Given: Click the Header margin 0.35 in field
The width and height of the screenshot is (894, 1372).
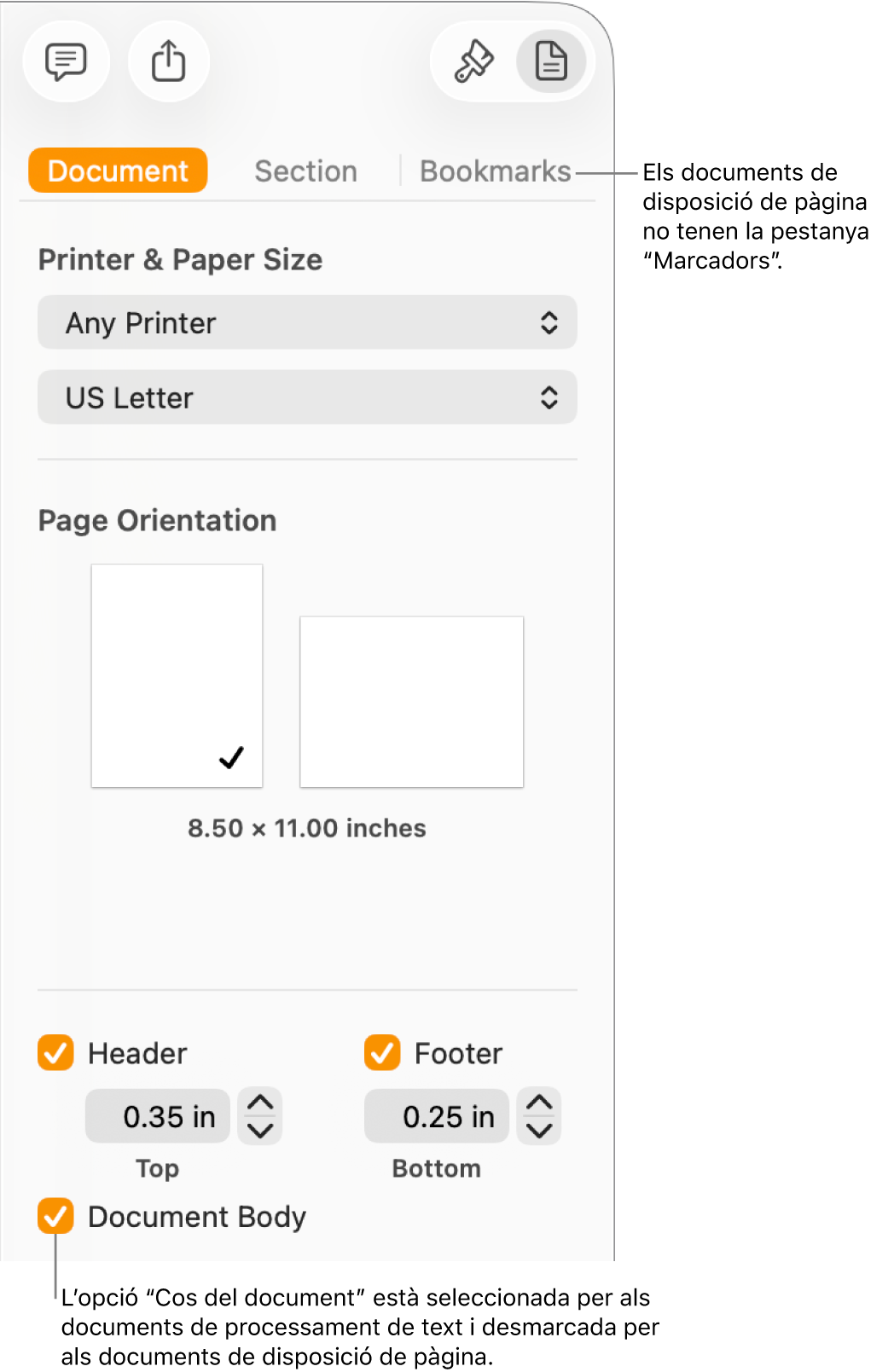Looking at the screenshot, I should coord(159,1116).
